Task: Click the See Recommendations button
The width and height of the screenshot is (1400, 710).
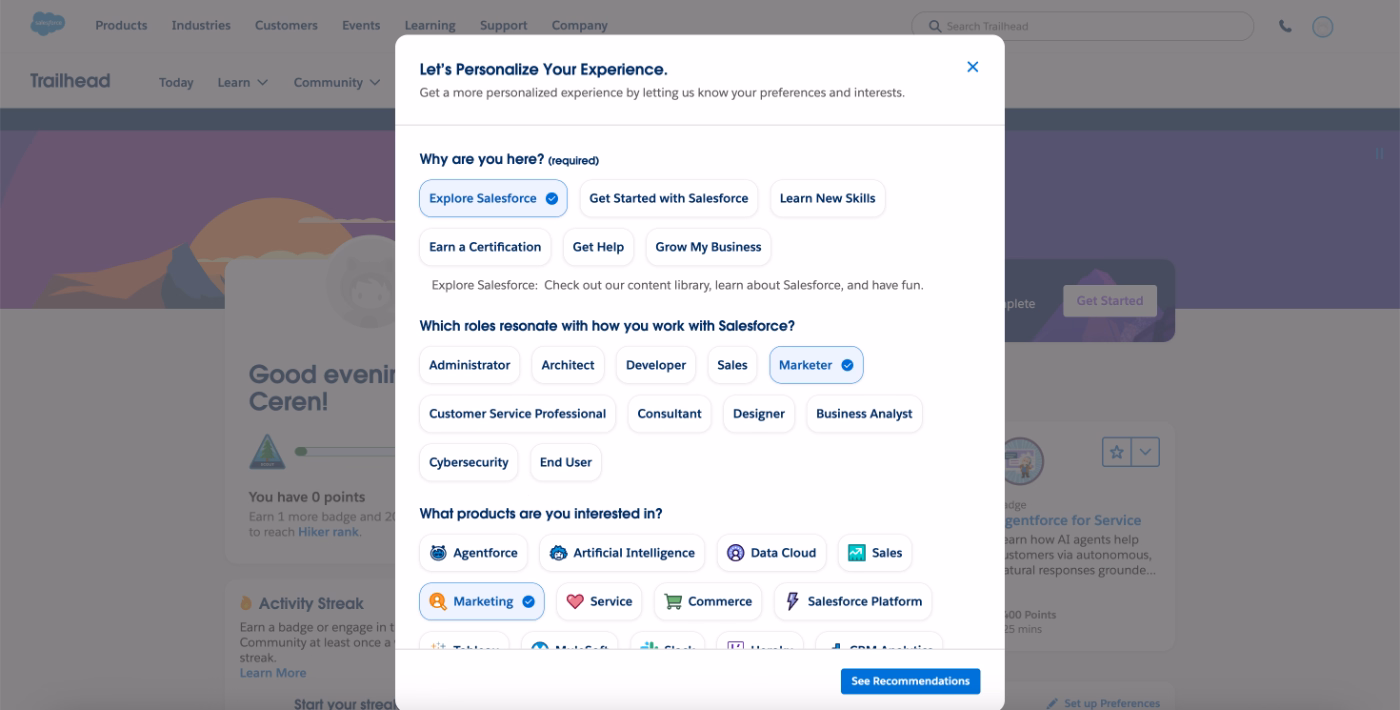Action: click(910, 681)
